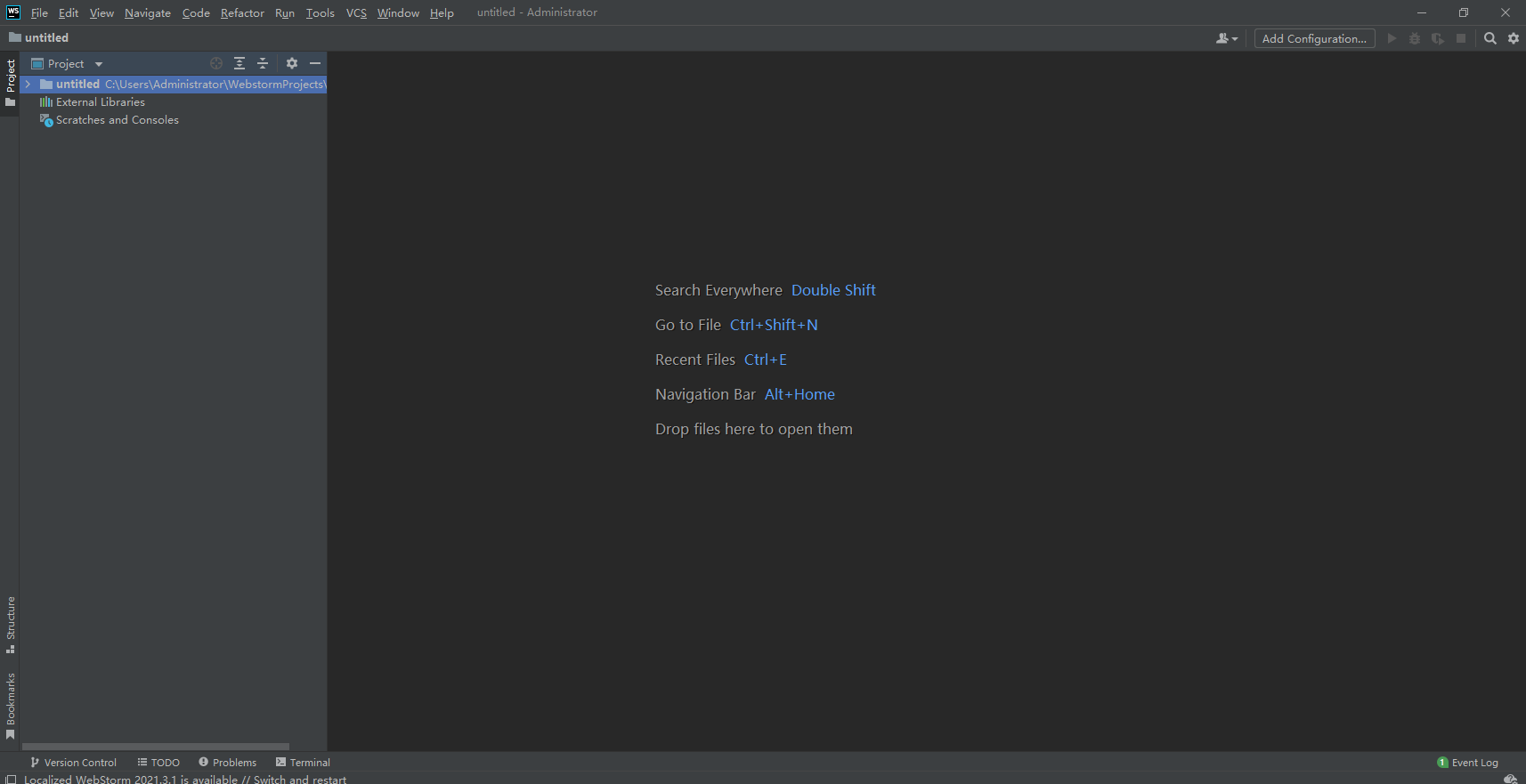The width and height of the screenshot is (1526, 784).
Task: Click the cloud status icon in status bar
Action: tap(1510, 779)
